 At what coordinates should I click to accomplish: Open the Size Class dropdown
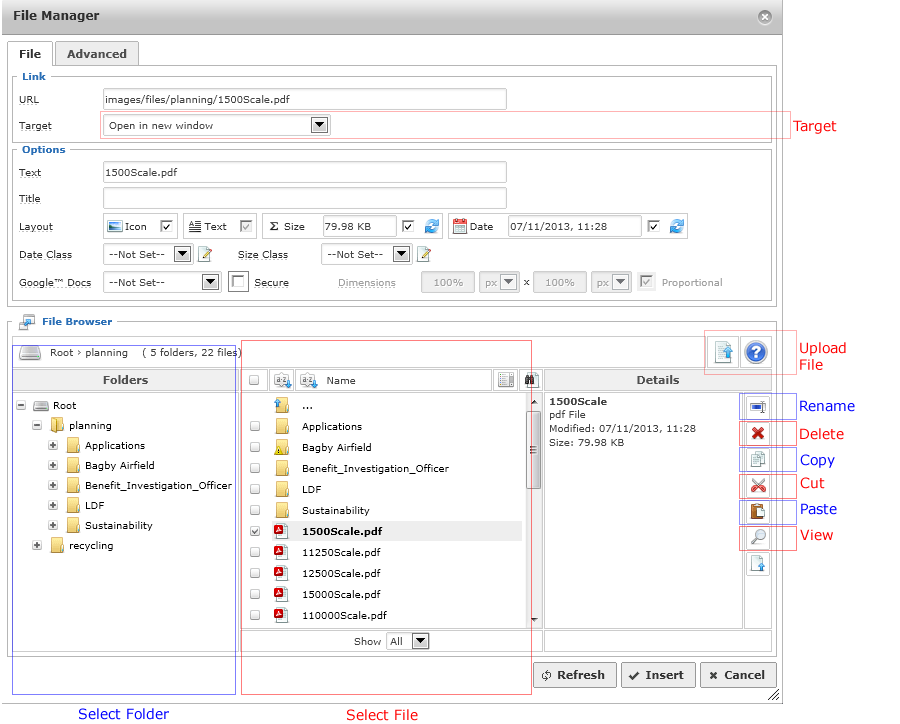click(401, 254)
